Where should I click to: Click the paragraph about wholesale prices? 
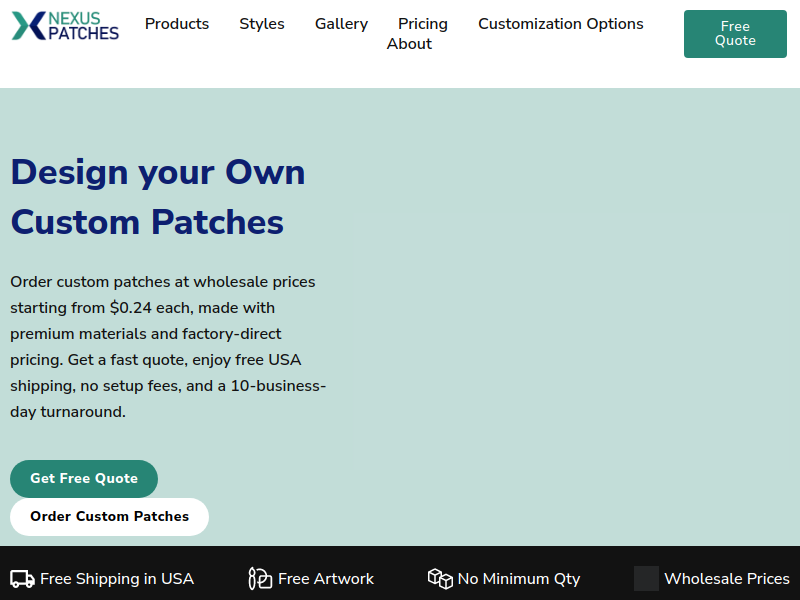pos(168,346)
